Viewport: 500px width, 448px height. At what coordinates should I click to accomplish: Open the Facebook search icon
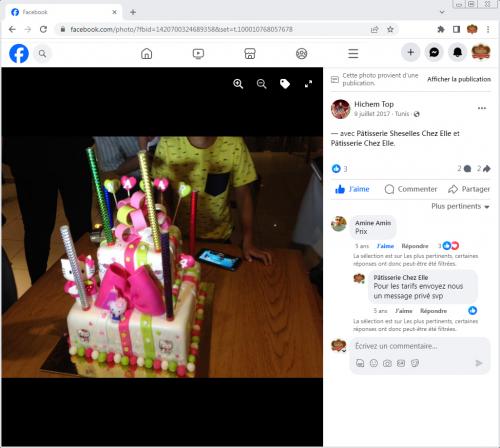pyautogui.click(x=42, y=53)
